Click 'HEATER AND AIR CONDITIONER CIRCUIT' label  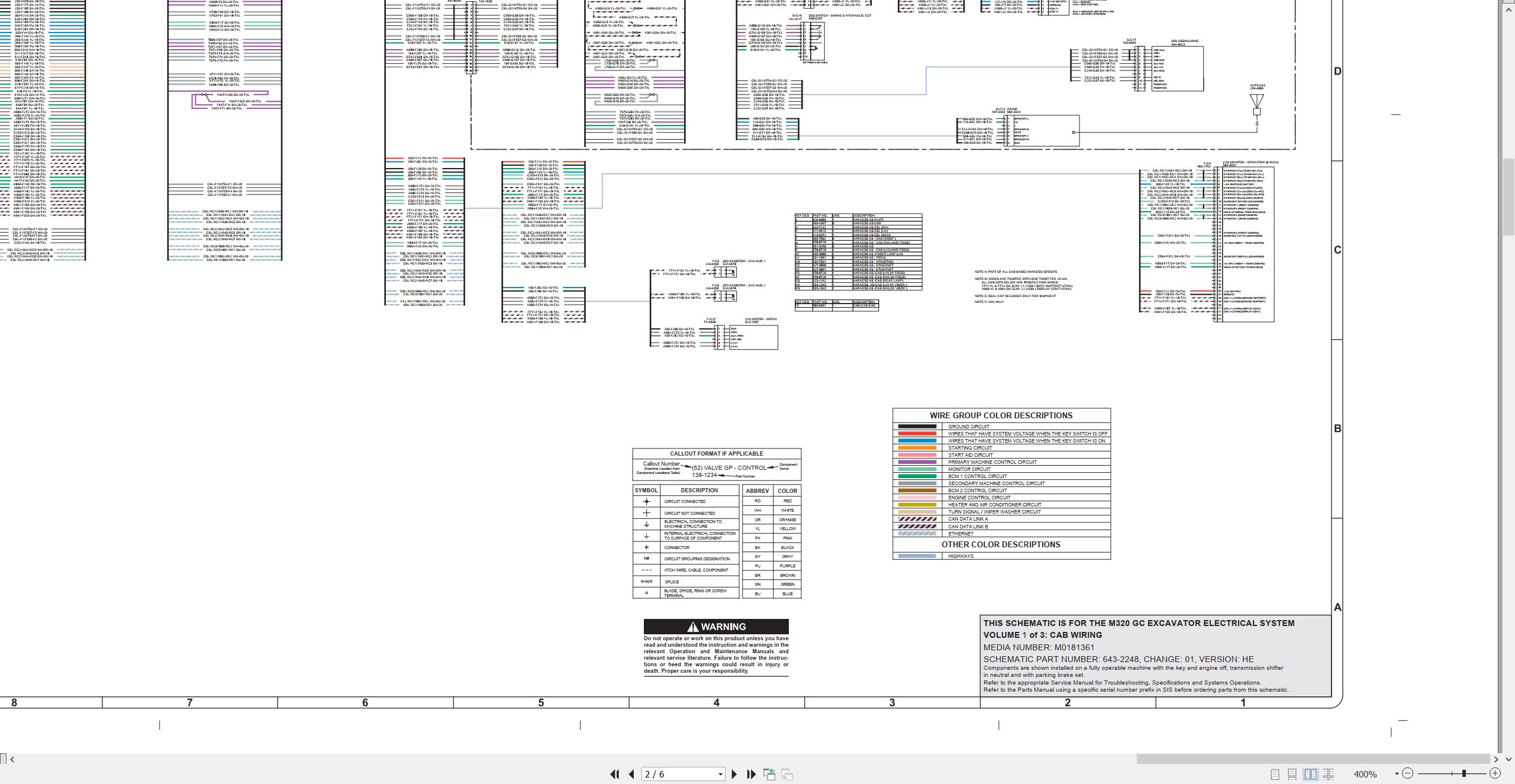click(x=995, y=505)
